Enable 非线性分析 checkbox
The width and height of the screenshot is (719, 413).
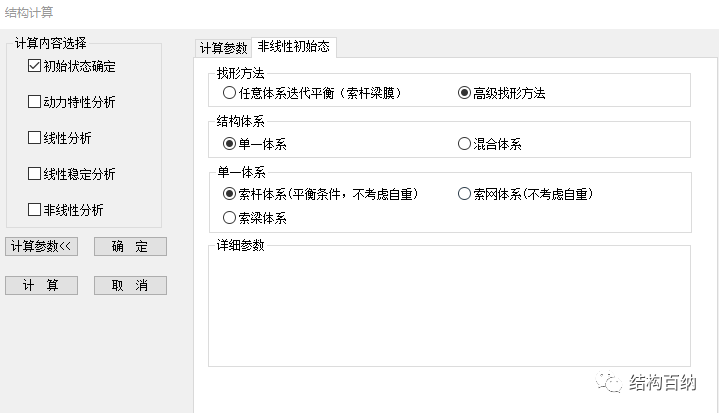(34, 209)
